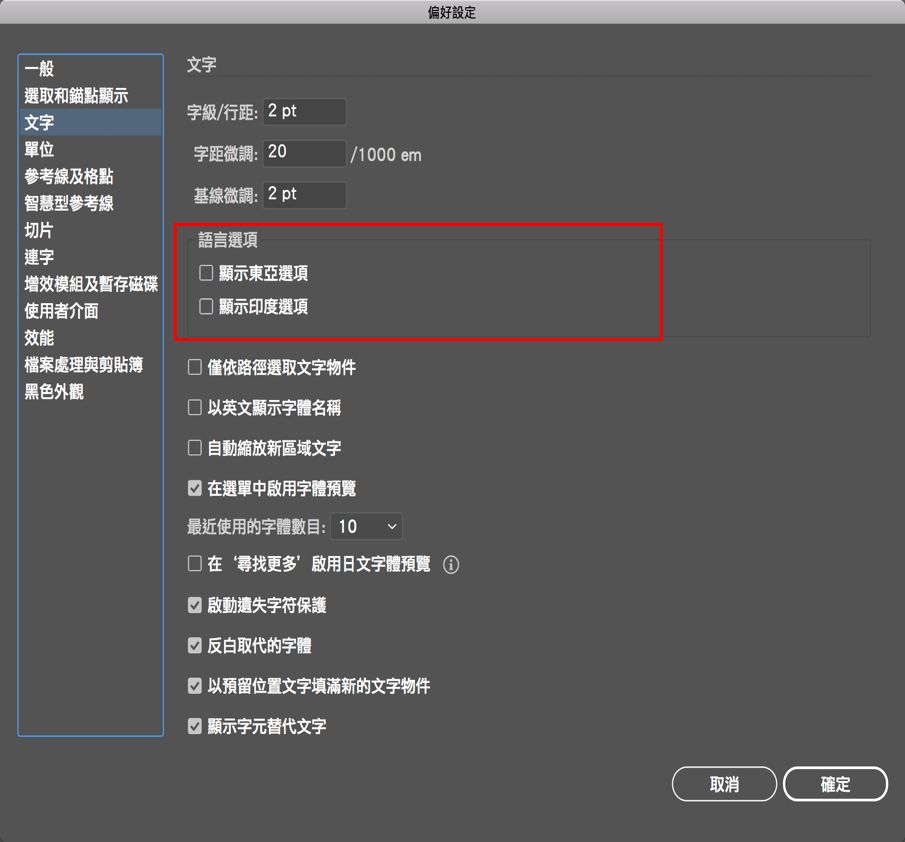Click the 確定 button
Screen dimensions: 905x842
click(835, 784)
